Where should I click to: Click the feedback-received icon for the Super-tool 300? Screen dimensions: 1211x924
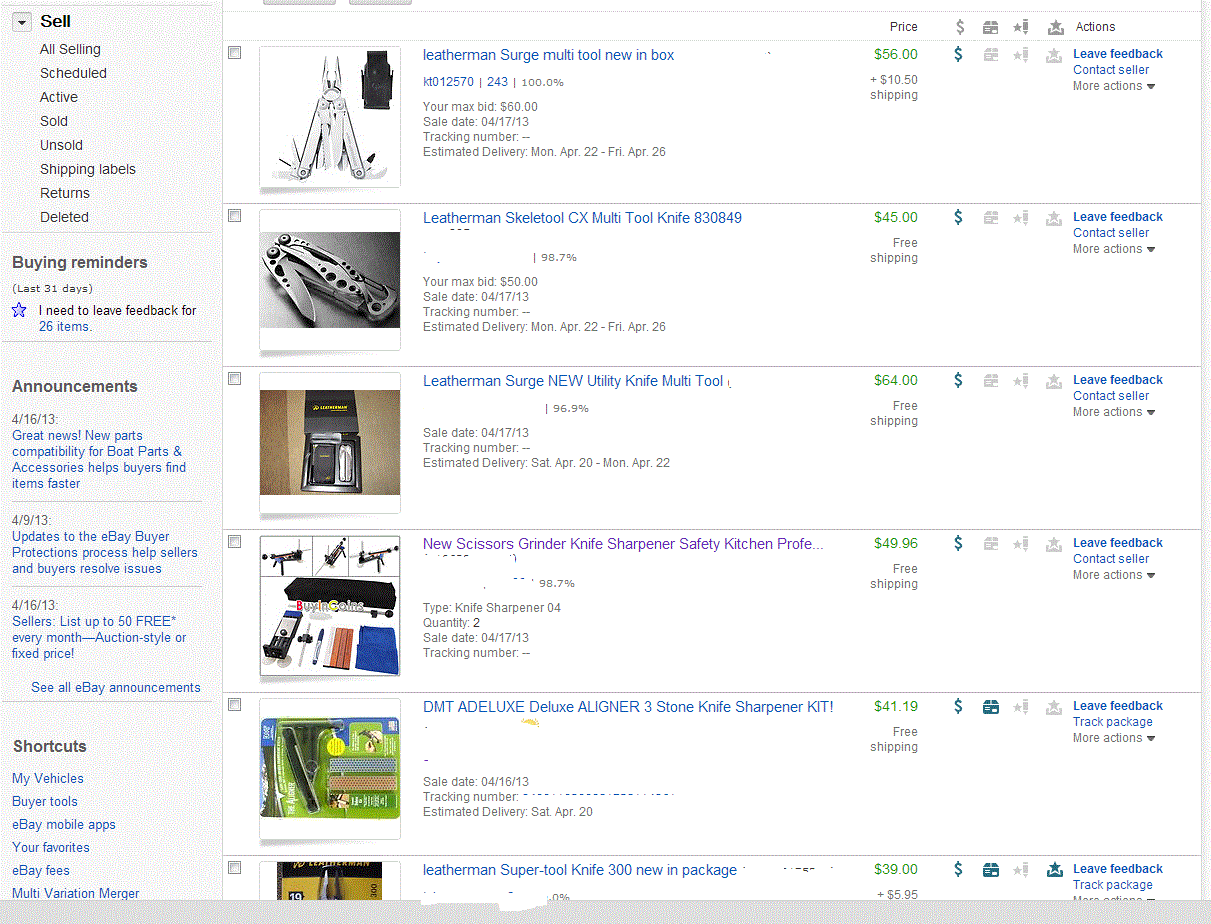[1054, 870]
